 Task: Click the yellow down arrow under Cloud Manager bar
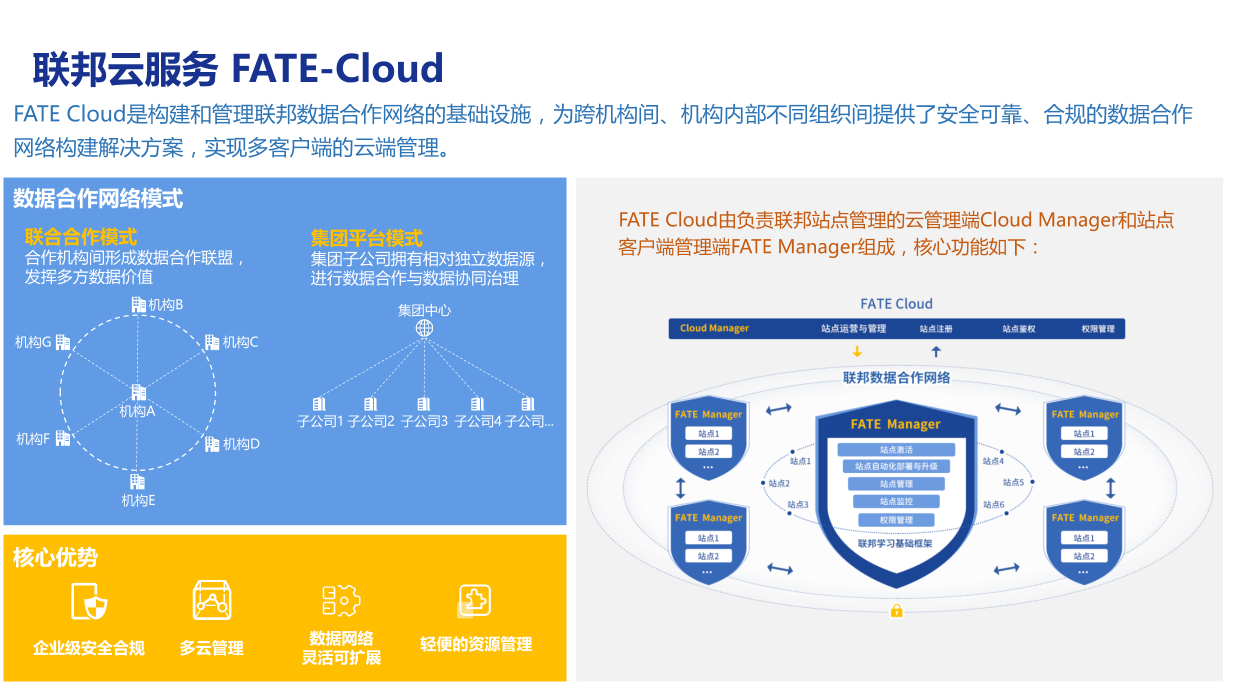(x=857, y=351)
